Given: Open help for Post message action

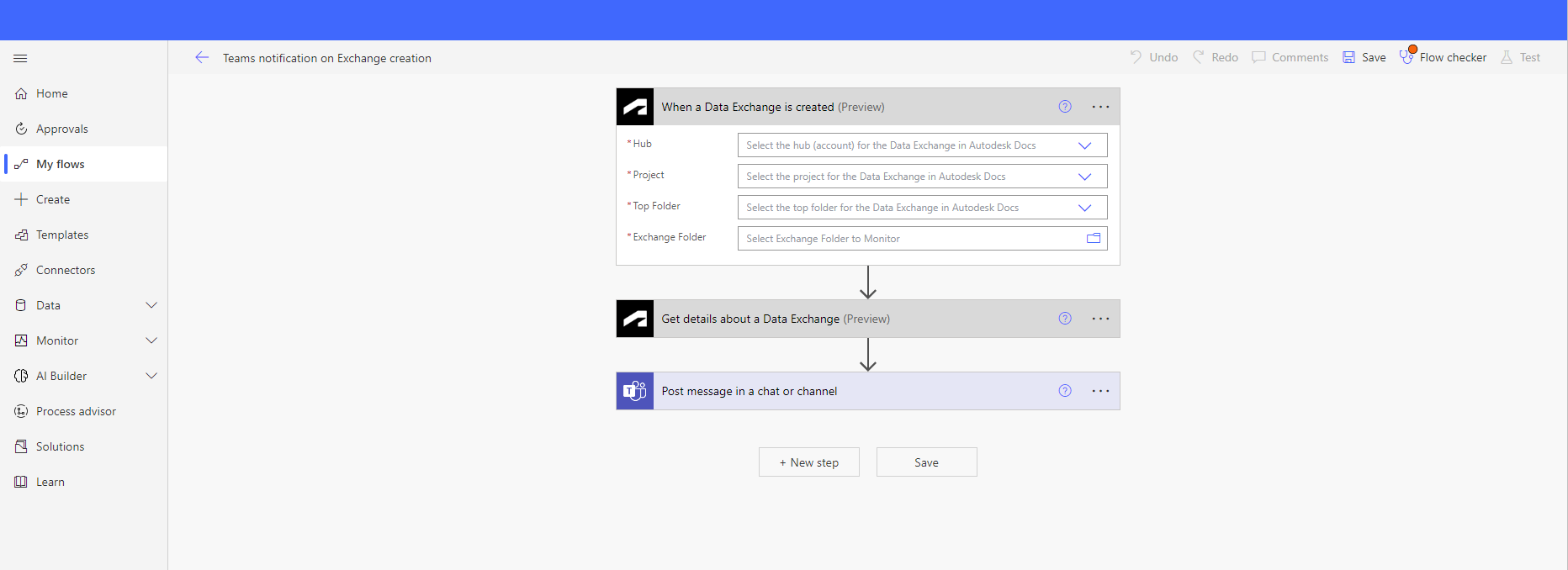Looking at the screenshot, I should click(1065, 391).
